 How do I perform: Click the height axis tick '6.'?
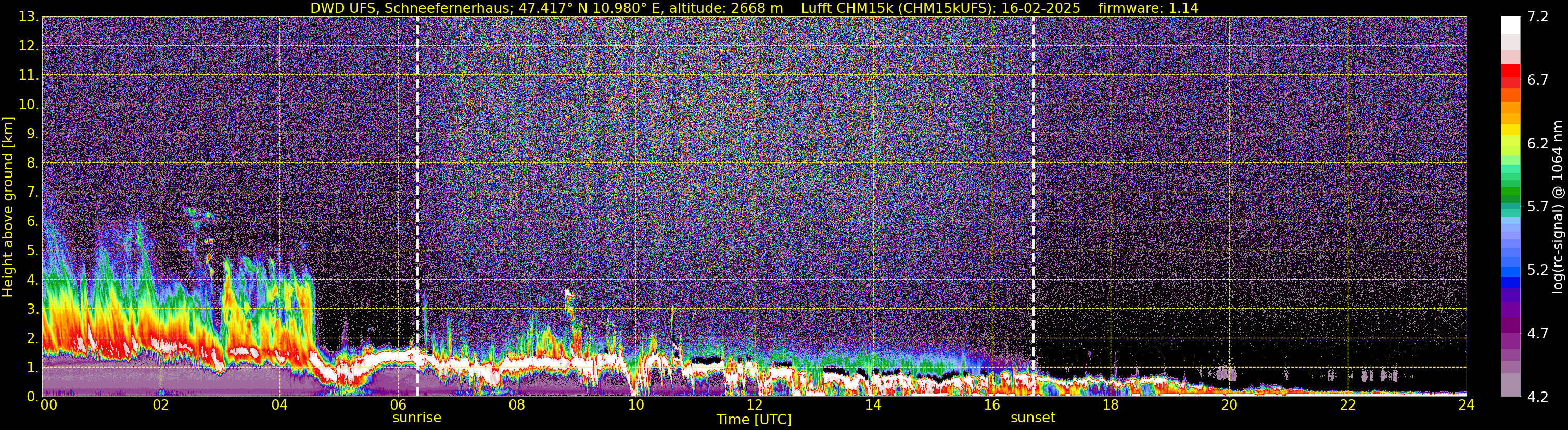(x=33, y=222)
